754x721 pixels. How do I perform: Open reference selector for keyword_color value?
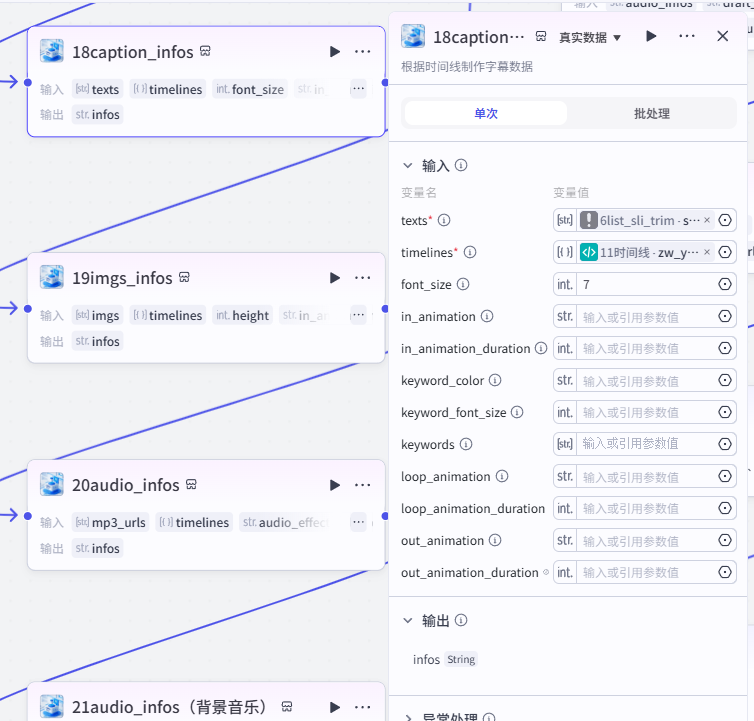[725, 380]
